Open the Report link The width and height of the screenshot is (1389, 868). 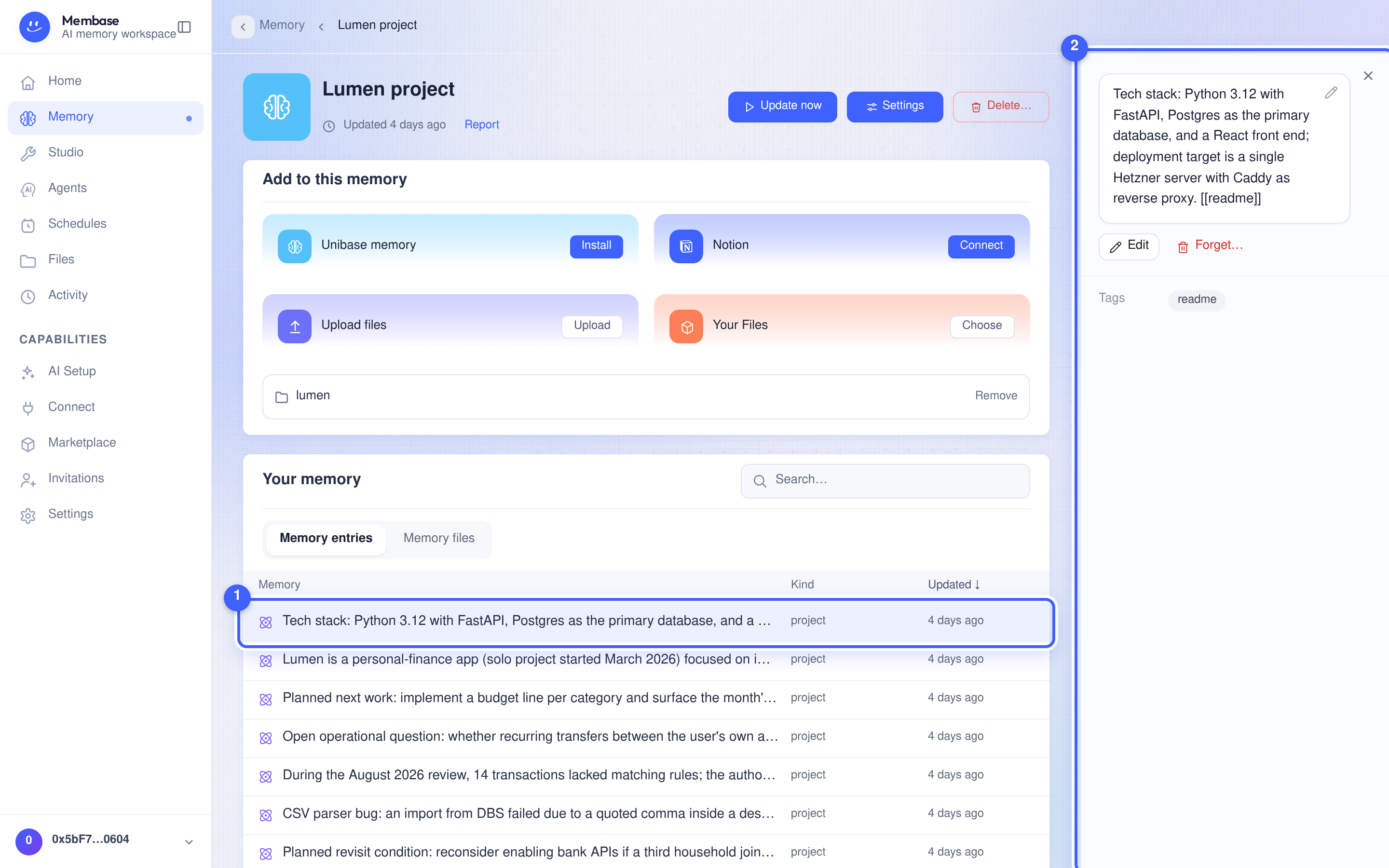point(481,124)
